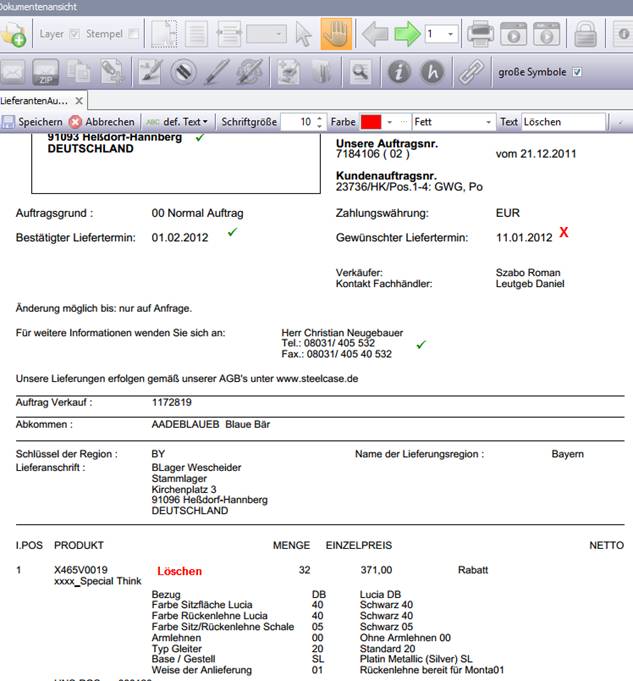Toggle the Layer checkbox
This screenshot has width=633, height=681.
[75, 34]
